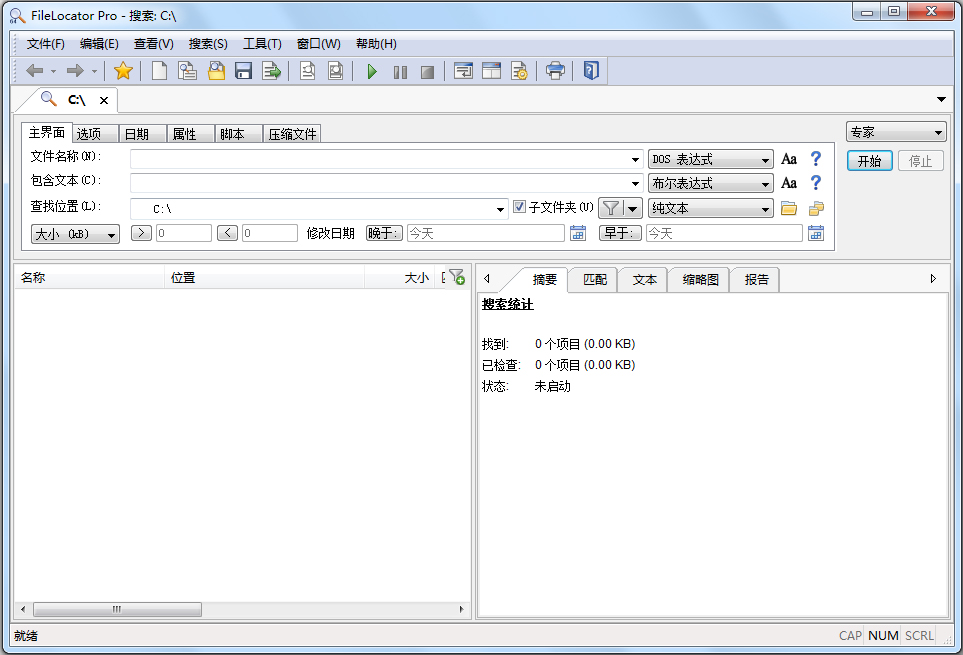Viewport: 963px width, 655px height.
Task: Expand the 包含文本 history dropdown
Action: tap(635, 184)
